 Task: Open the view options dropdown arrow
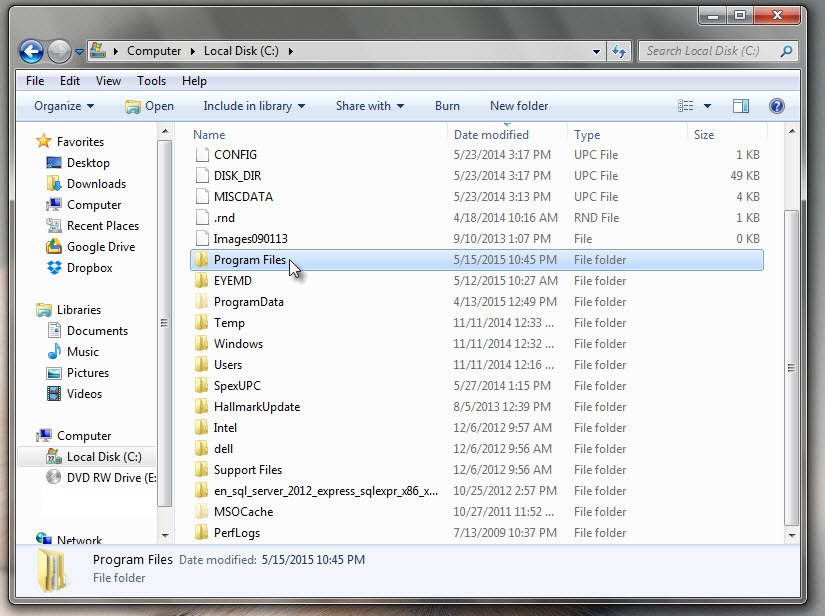point(707,106)
